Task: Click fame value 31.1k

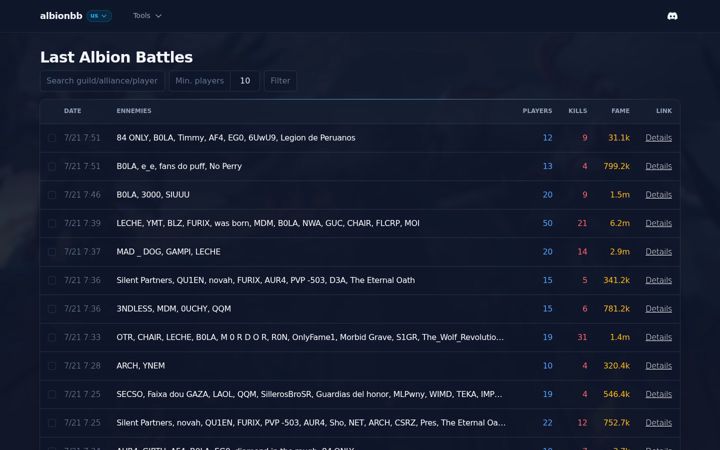Action: 619,138
